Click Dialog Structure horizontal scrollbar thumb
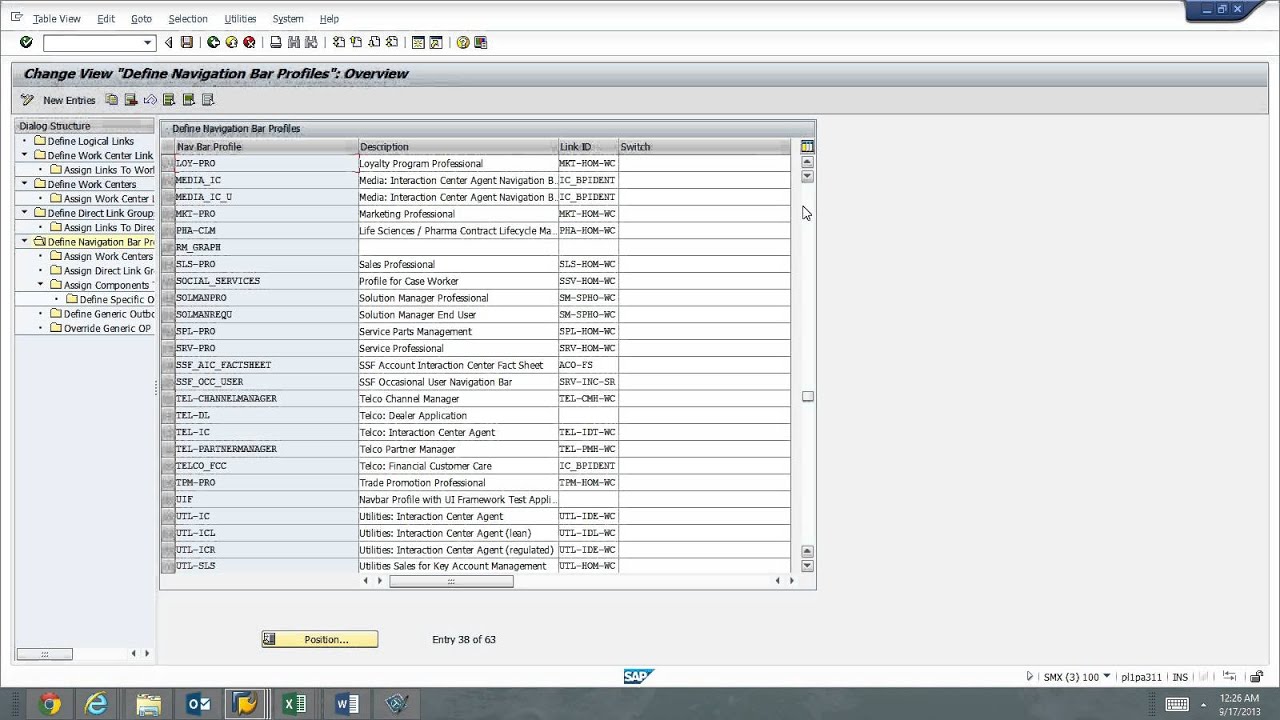Viewport: 1280px width, 720px height. tap(44, 654)
